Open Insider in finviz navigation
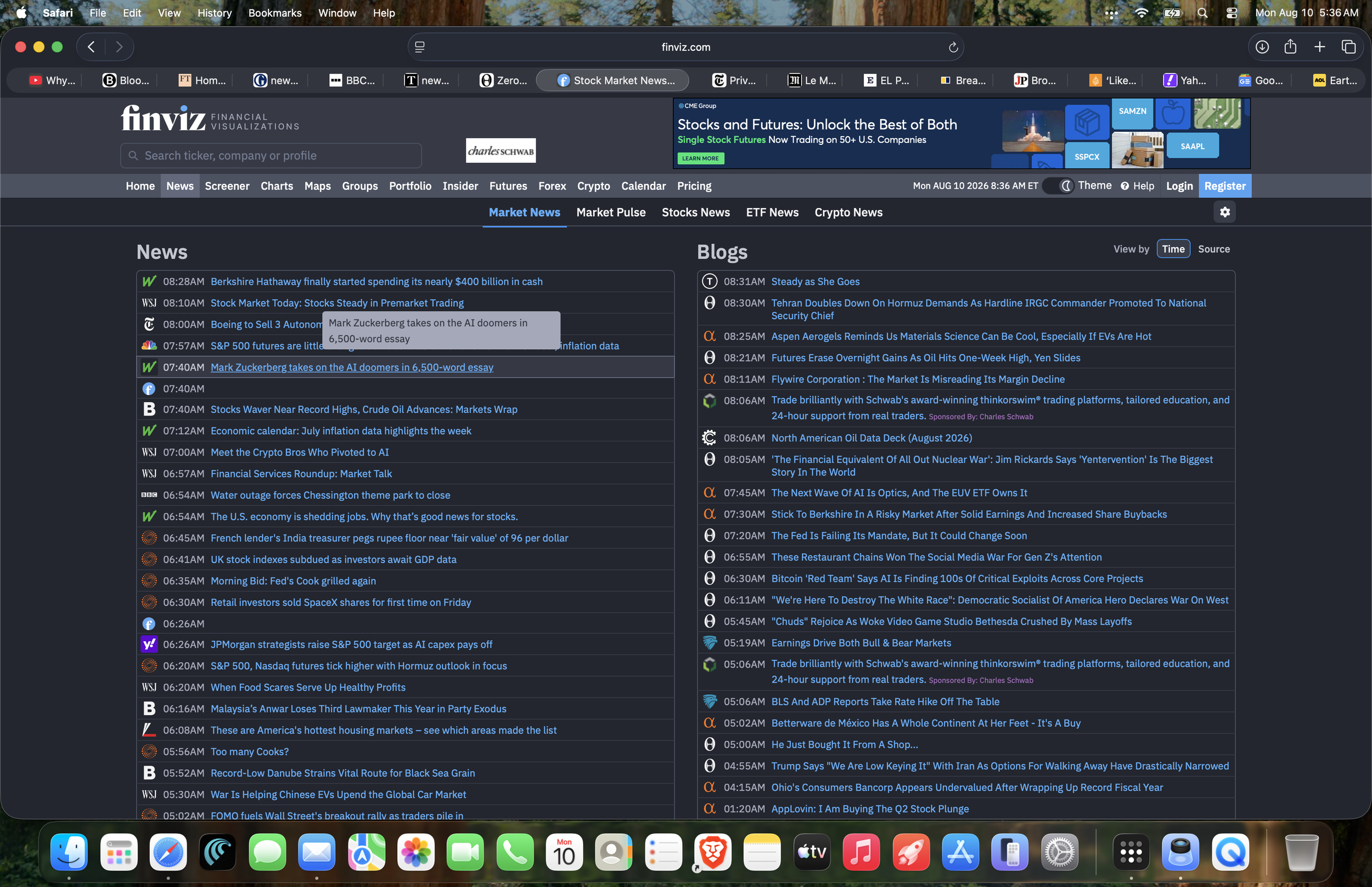This screenshot has width=1372, height=887. (460, 186)
